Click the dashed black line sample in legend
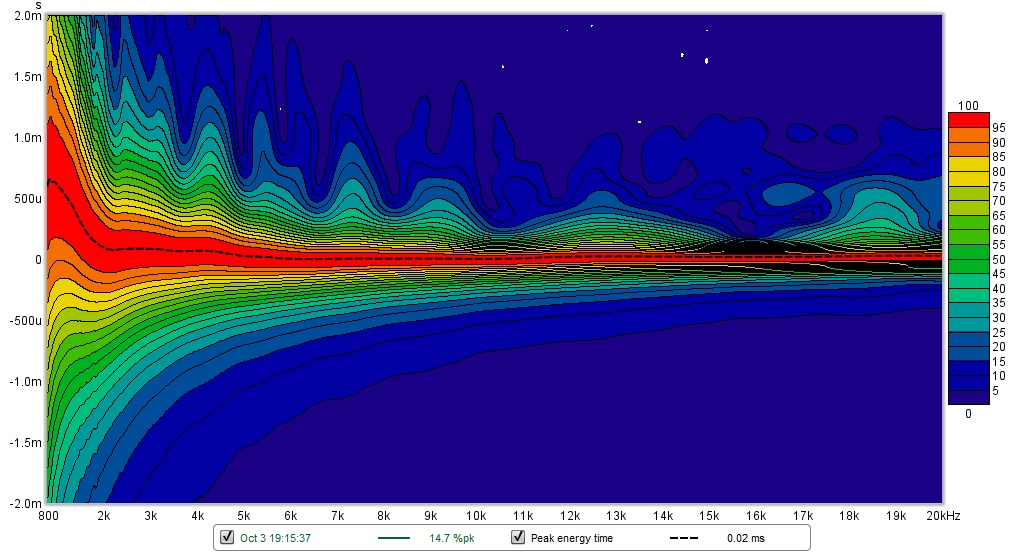Screen dimensions: 1024x552 684,538
